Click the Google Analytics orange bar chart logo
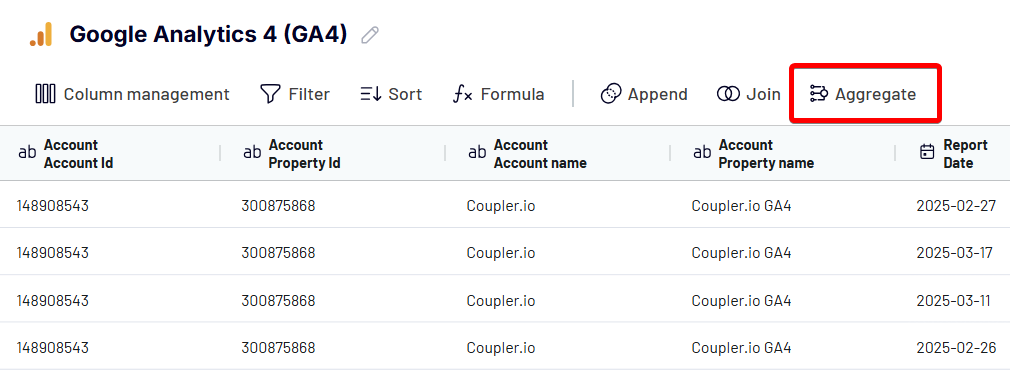Screen dimensions: 1010x372 [x=41, y=35]
